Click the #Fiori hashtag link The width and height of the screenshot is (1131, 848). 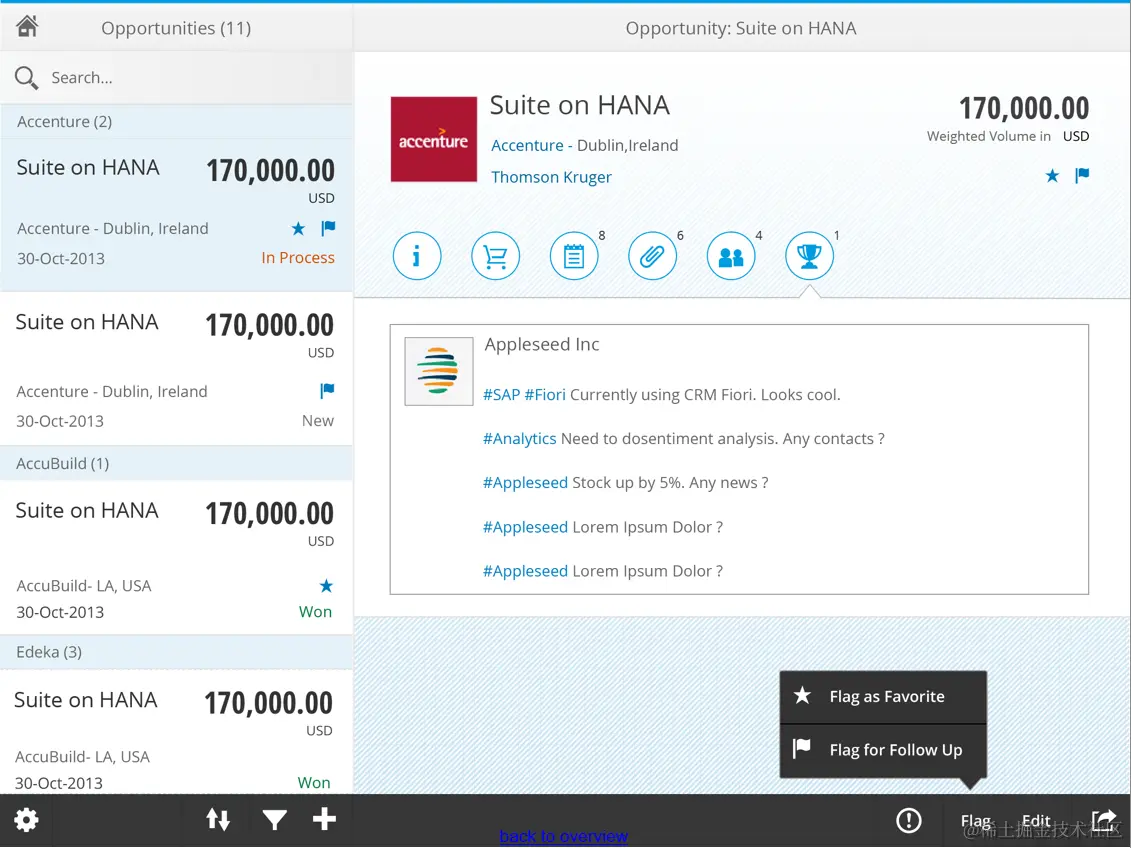545,395
